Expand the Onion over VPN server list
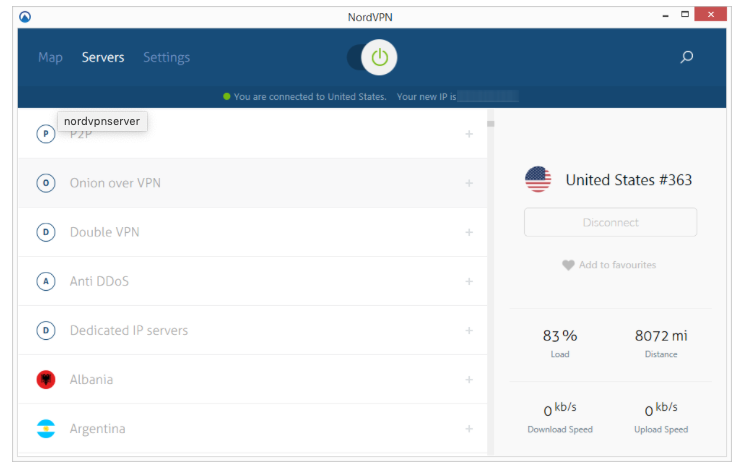This screenshot has height=470, width=741. [469, 183]
